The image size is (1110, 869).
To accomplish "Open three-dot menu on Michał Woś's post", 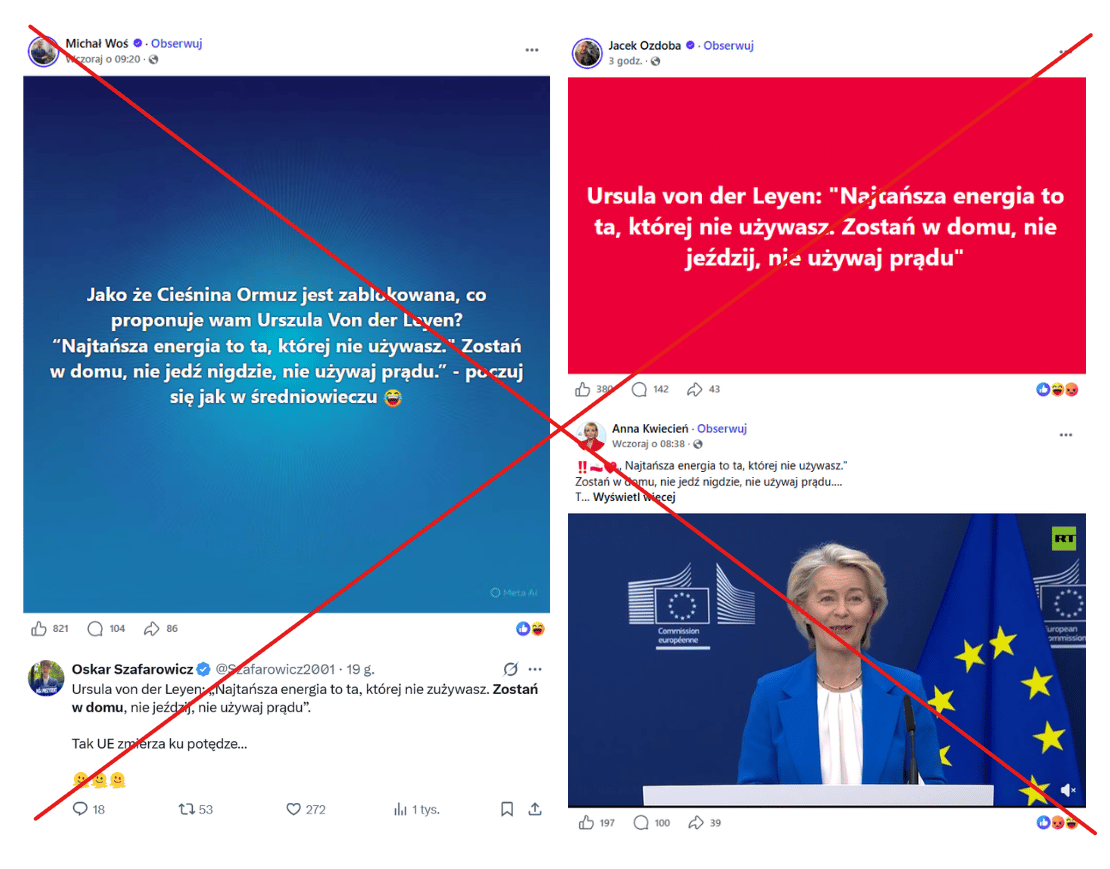I will (x=532, y=50).
